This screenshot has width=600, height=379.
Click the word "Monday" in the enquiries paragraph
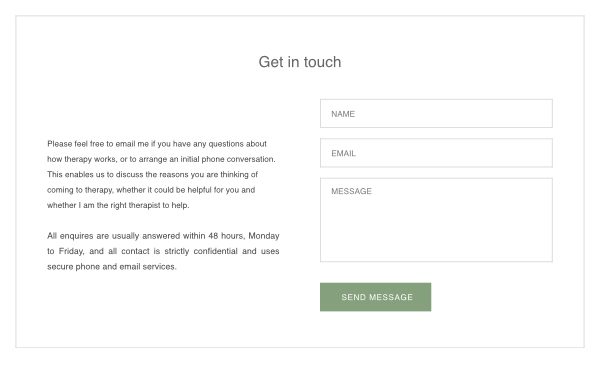tap(264, 236)
